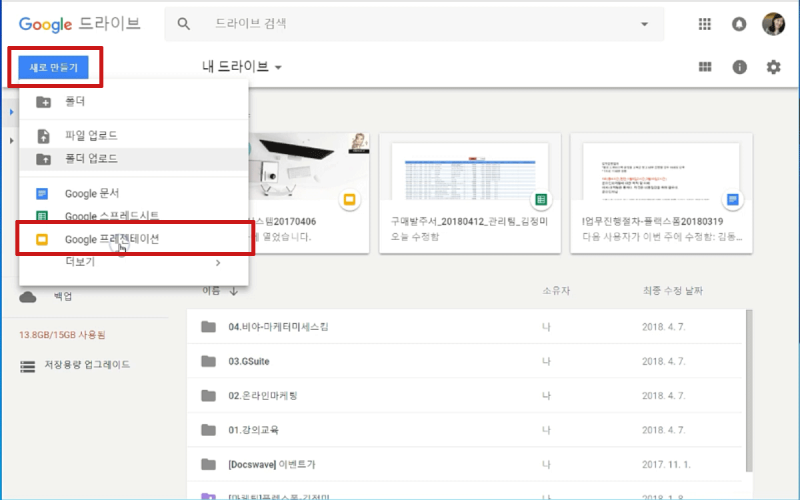Image resolution: width=800 pixels, height=500 pixels.
Task: Select 폴더 업로드 menu entry
Action: [x=134, y=159]
